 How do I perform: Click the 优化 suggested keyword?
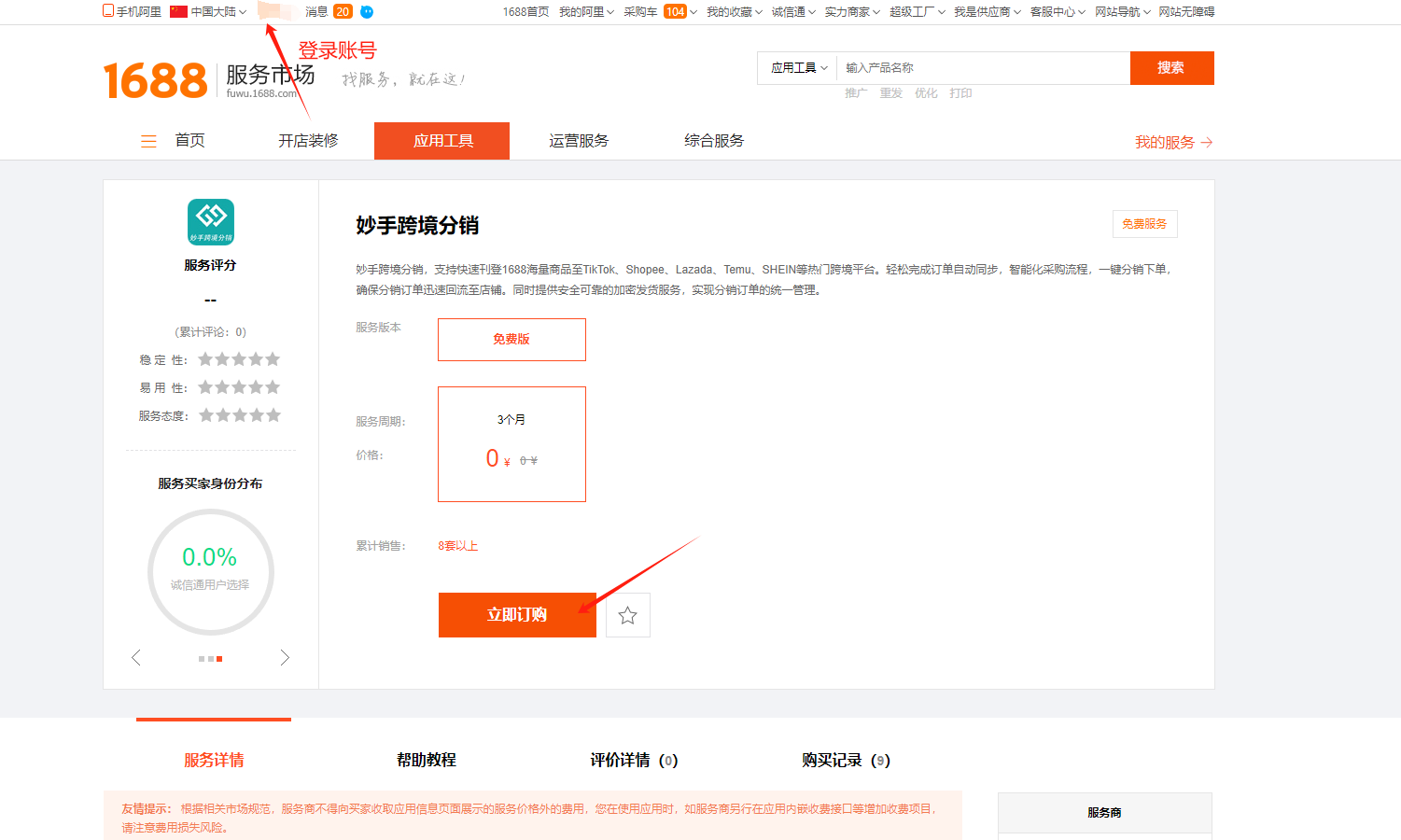(x=926, y=93)
